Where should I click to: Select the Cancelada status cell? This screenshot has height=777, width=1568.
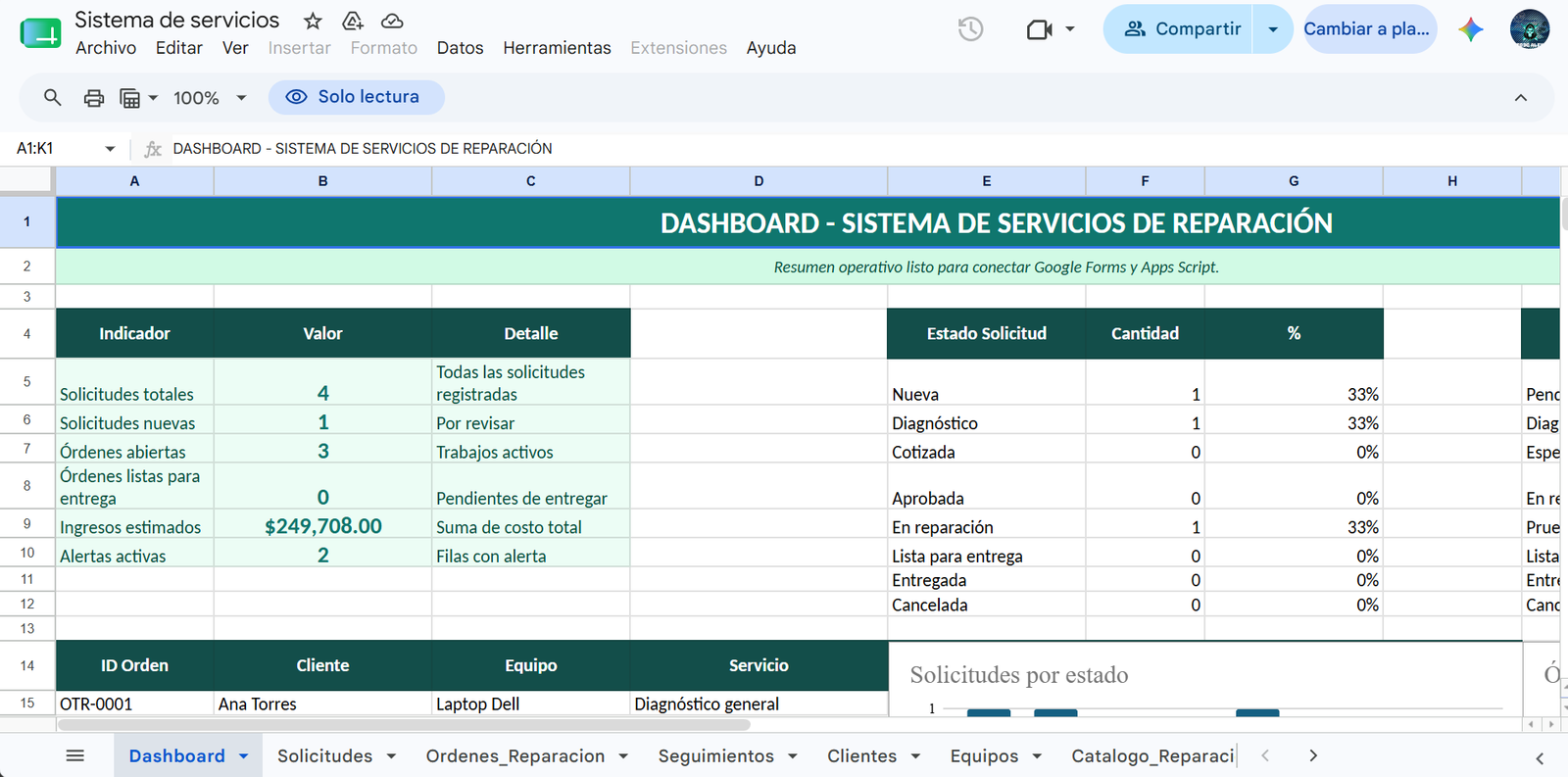pyautogui.click(x=986, y=604)
